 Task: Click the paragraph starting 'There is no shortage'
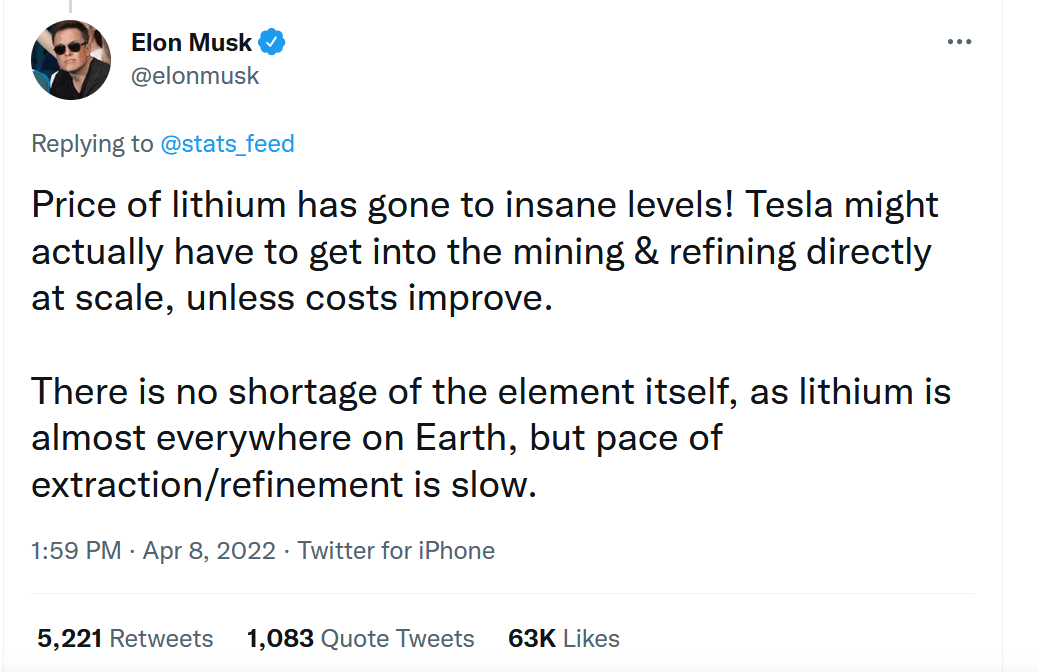tap(491, 438)
